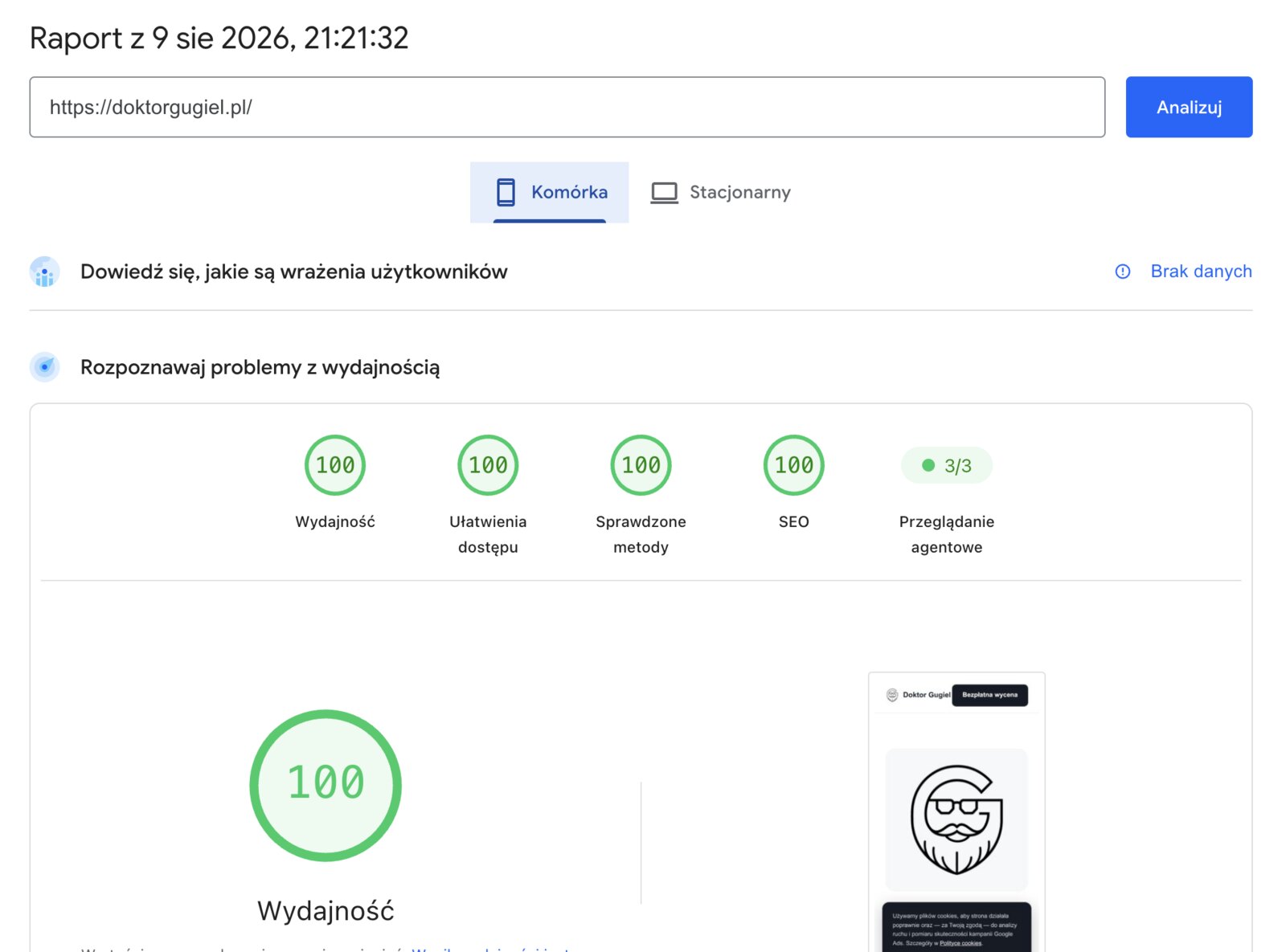
Task: Switch to the Komórka tab
Action: 550,192
